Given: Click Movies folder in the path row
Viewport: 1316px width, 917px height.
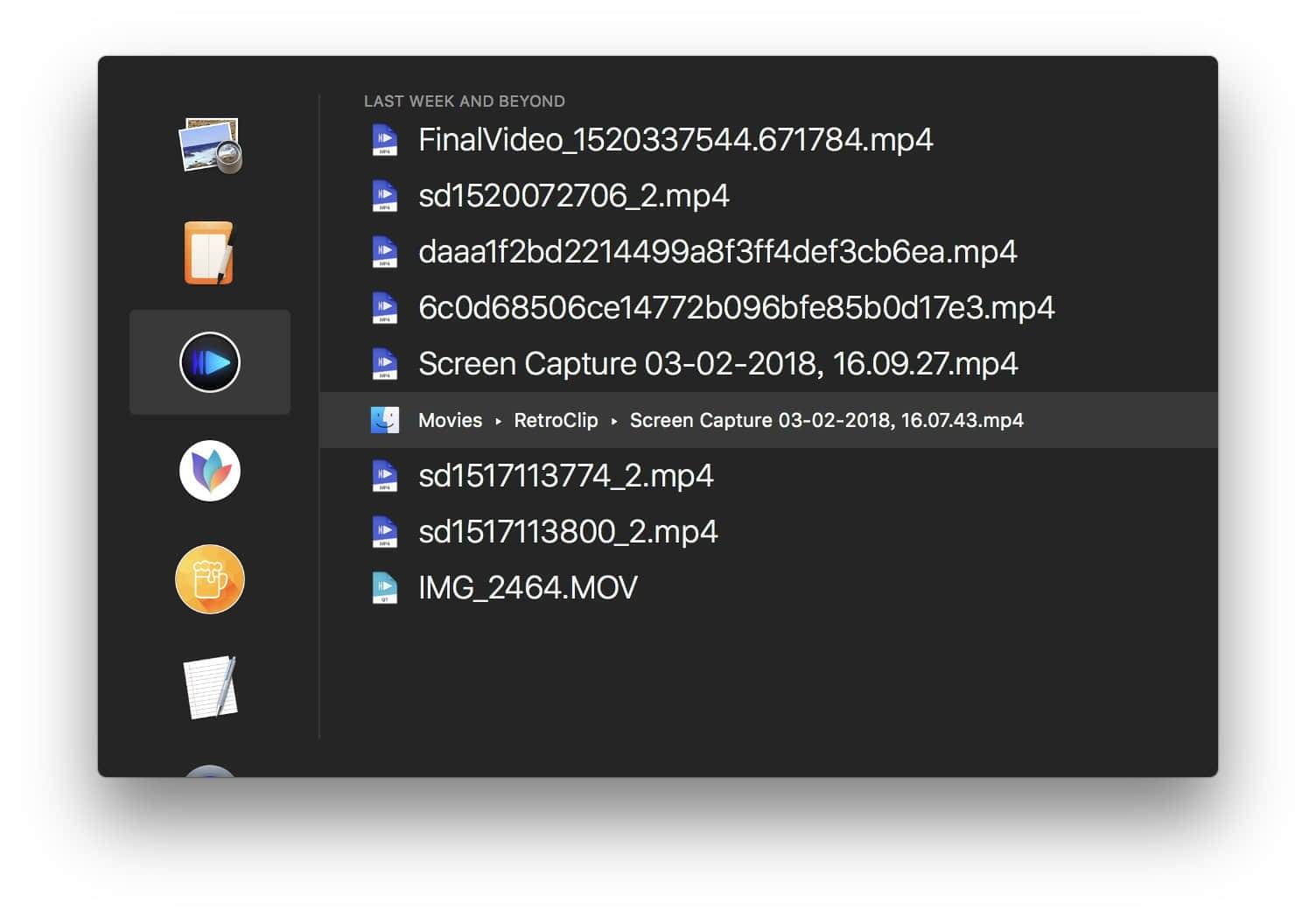Looking at the screenshot, I should (x=450, y=420).
